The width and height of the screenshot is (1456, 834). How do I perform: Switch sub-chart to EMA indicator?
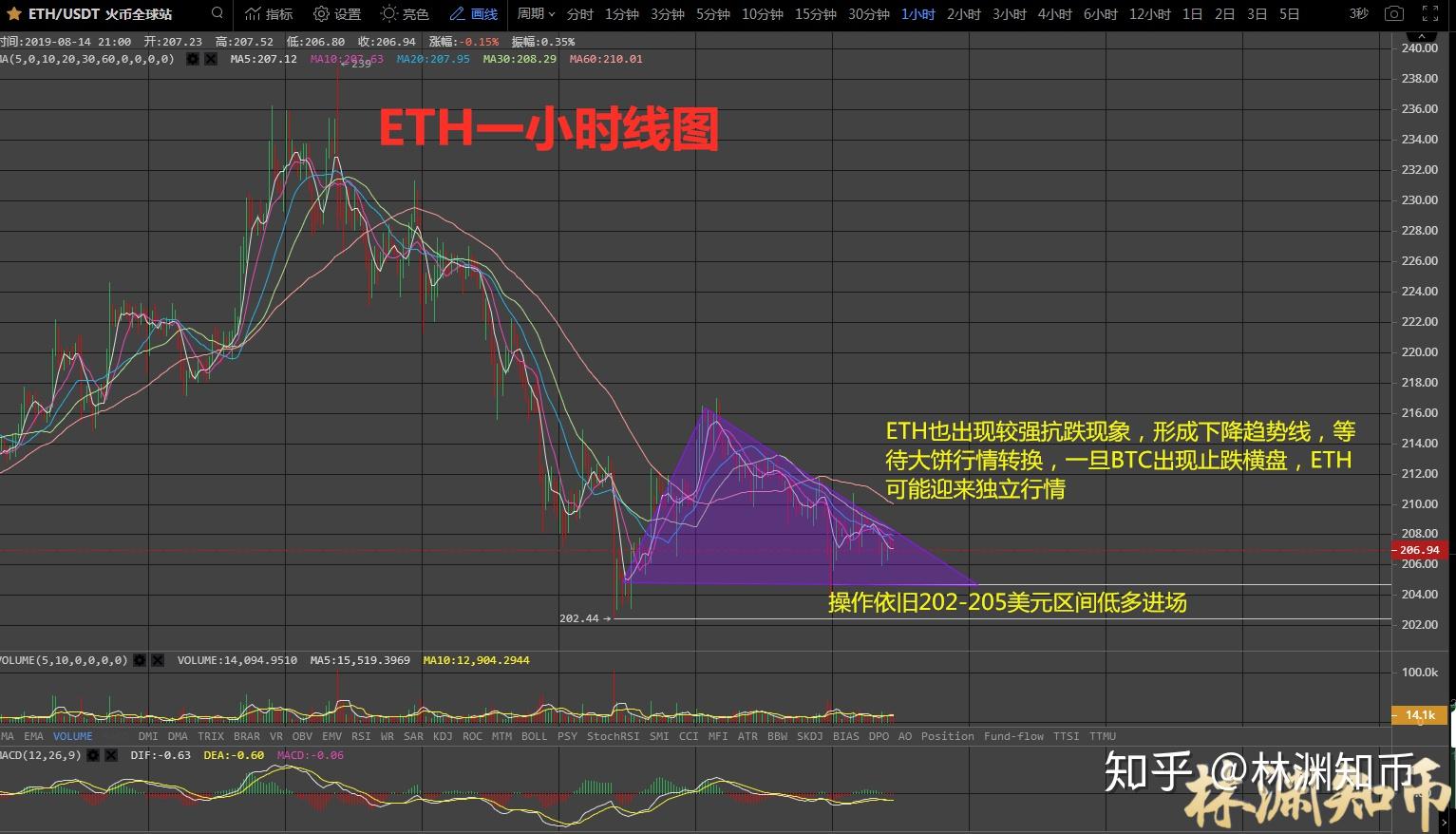pos(33,736)
